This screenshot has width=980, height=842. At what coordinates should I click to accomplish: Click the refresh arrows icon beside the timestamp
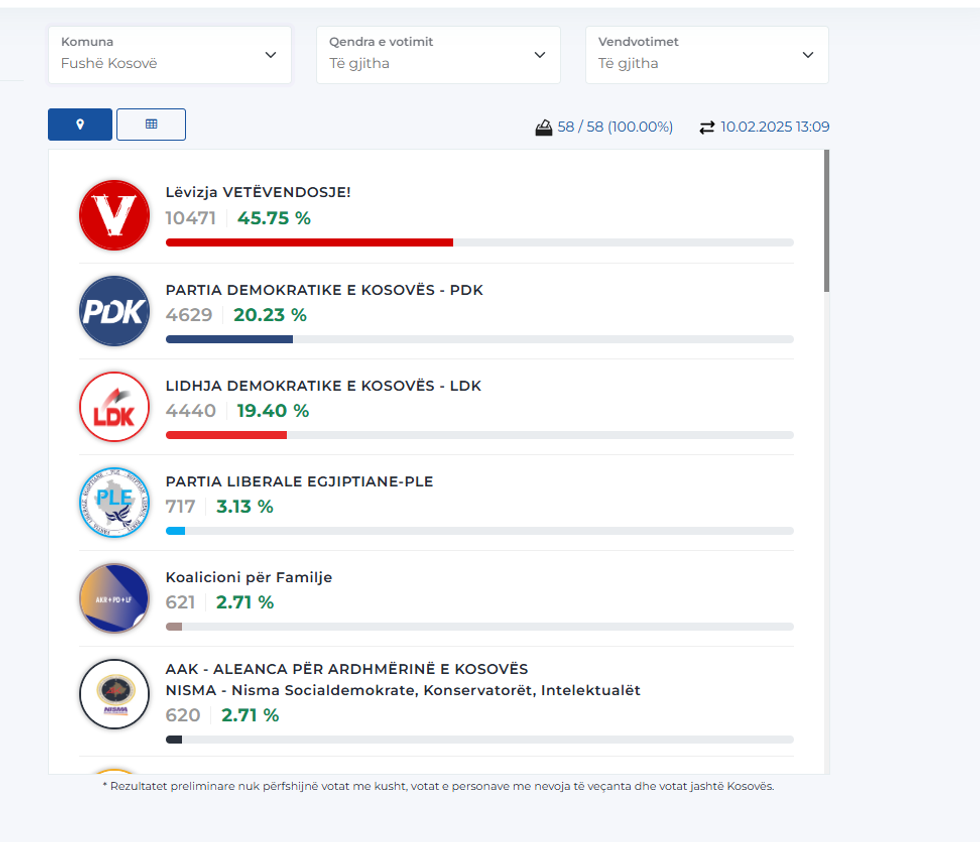point(707,127)
